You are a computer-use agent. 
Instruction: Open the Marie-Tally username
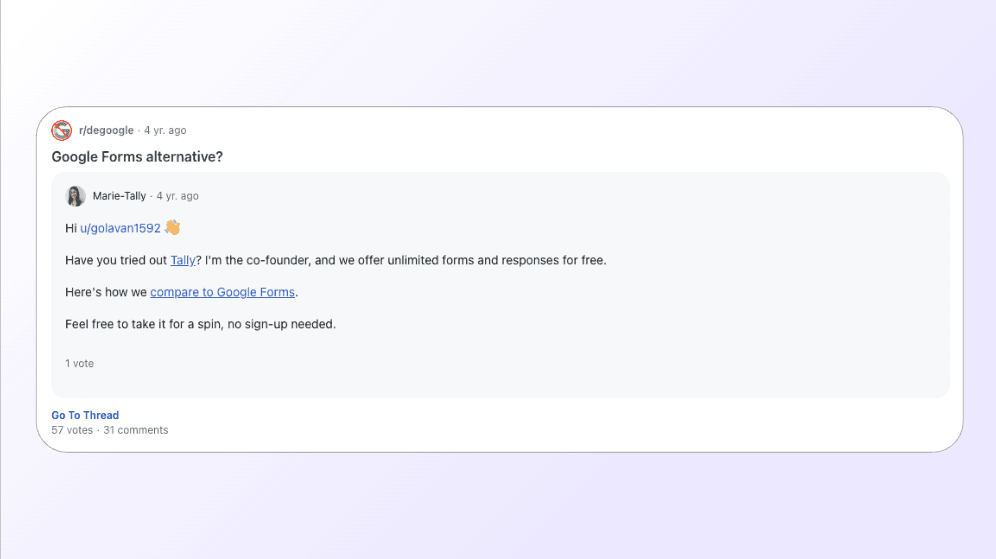click(x=119, y=196)
